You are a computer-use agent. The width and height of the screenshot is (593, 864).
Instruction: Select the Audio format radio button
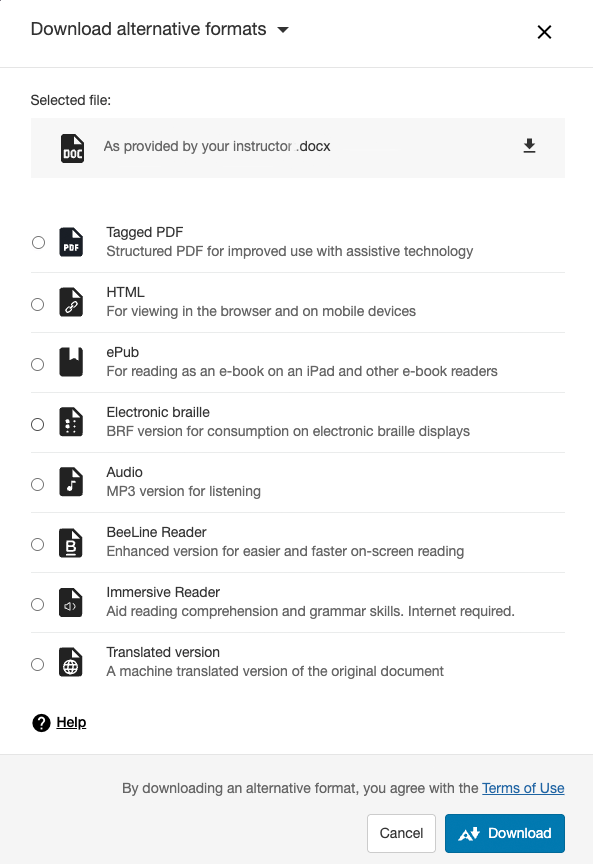click(x=37, y=484)
